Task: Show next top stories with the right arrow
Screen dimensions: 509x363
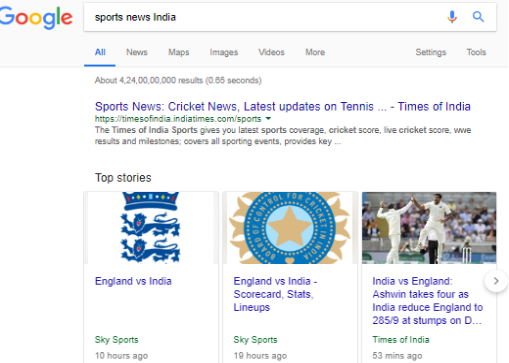Action: coord(496,281)
